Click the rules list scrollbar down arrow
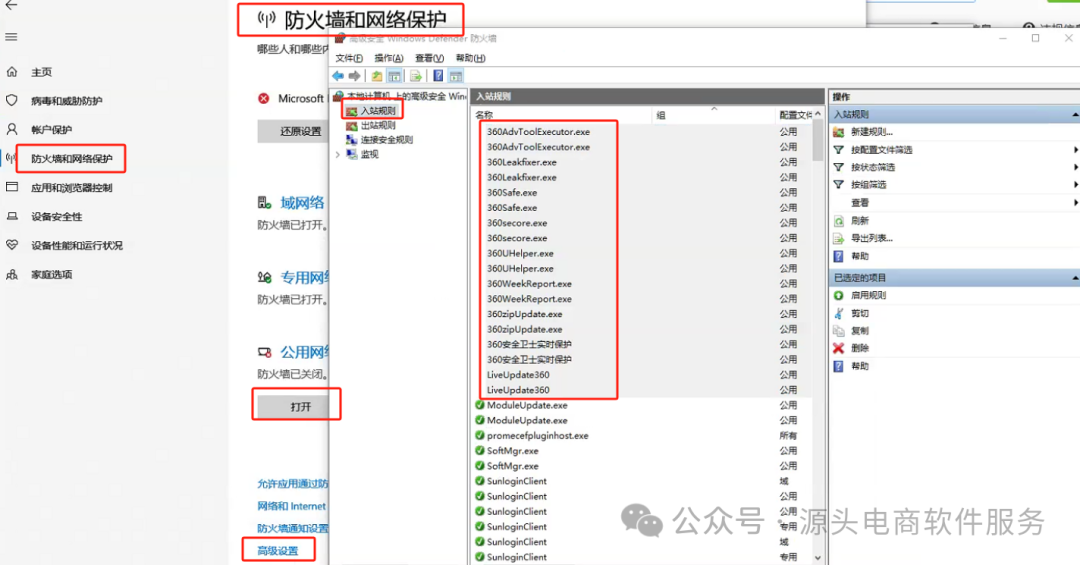 pyautogui.click(x=818, y=558)
